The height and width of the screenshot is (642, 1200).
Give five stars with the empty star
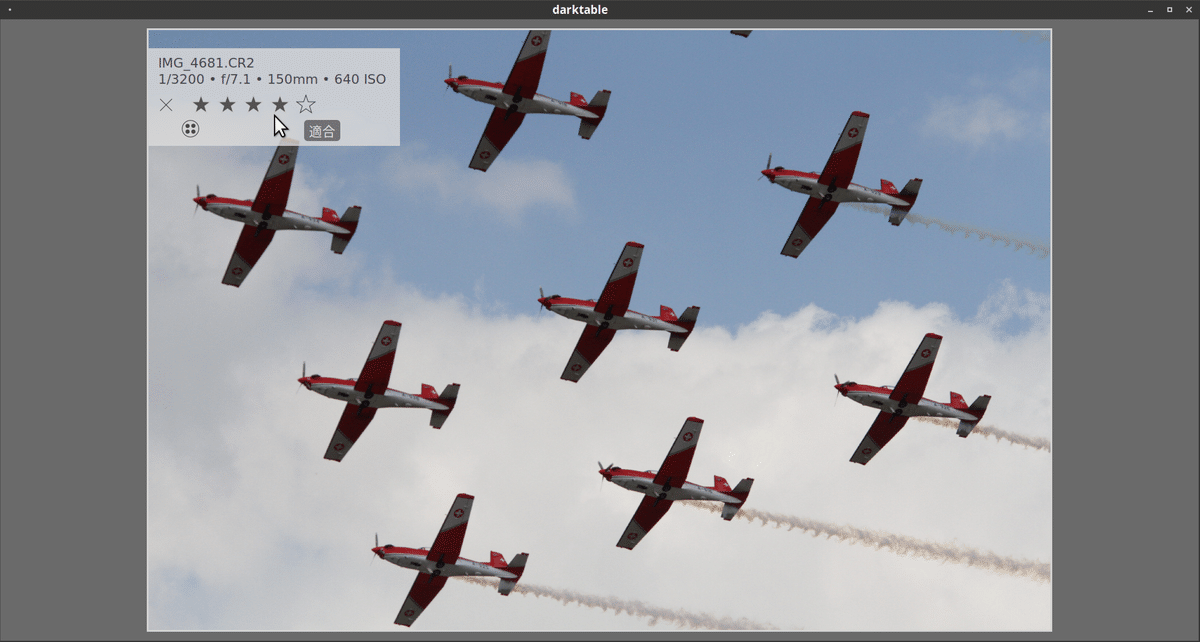click(x=306, y=104)
